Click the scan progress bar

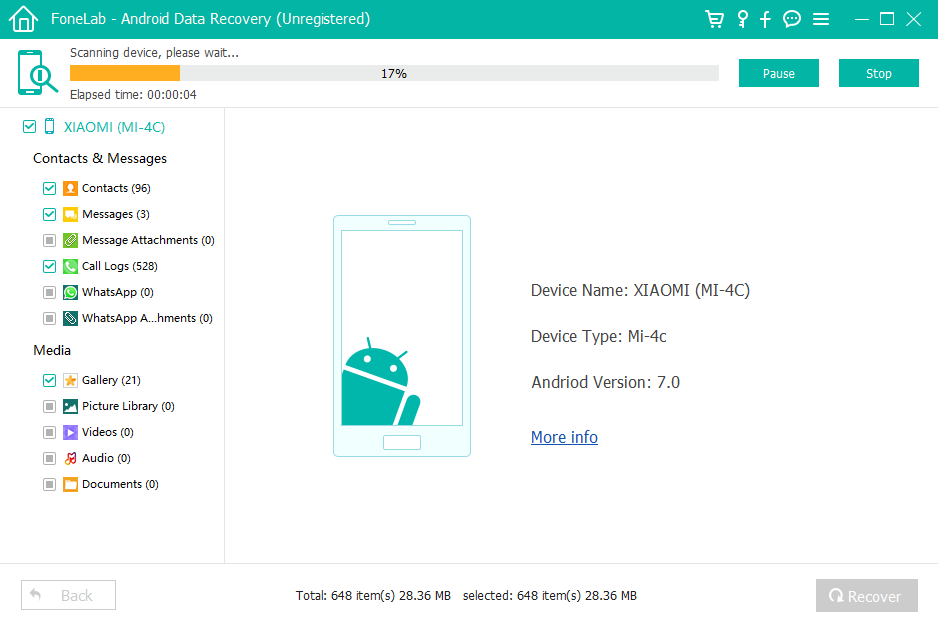click(392, 72)
